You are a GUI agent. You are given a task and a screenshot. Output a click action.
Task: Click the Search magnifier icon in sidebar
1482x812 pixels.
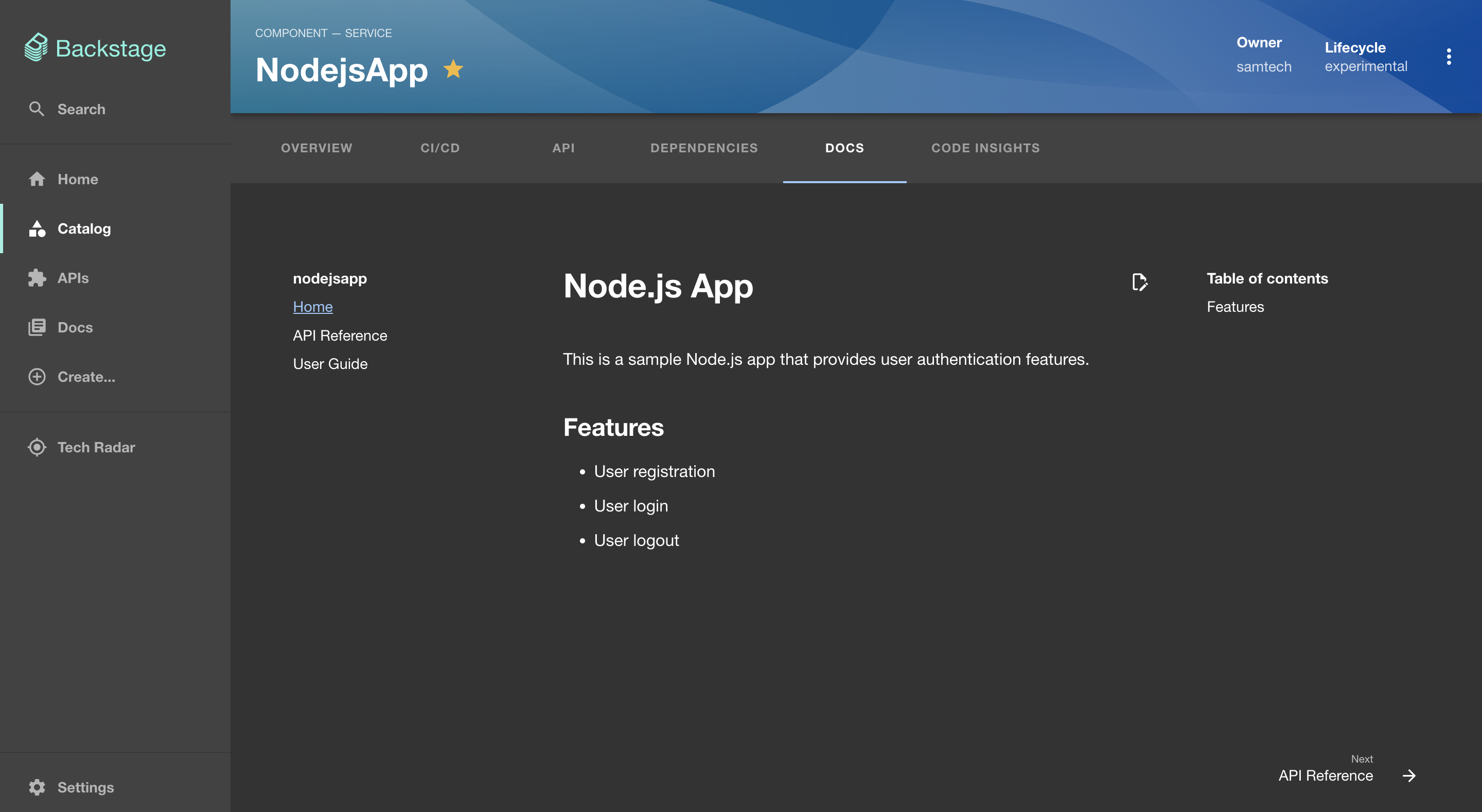click(x=37, y=109)
